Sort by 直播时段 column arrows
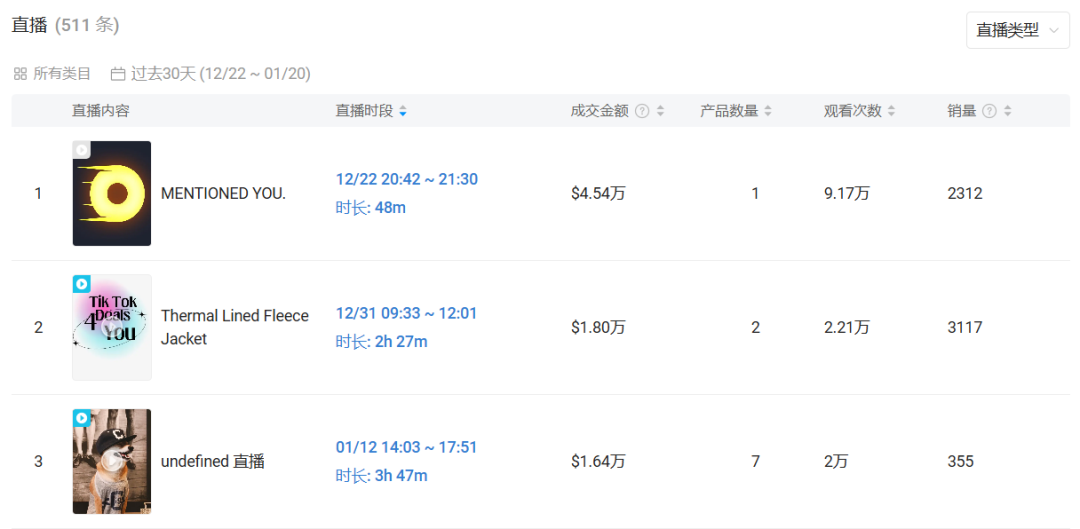This screenshot has width=1080, height=529. pos(402,112)
